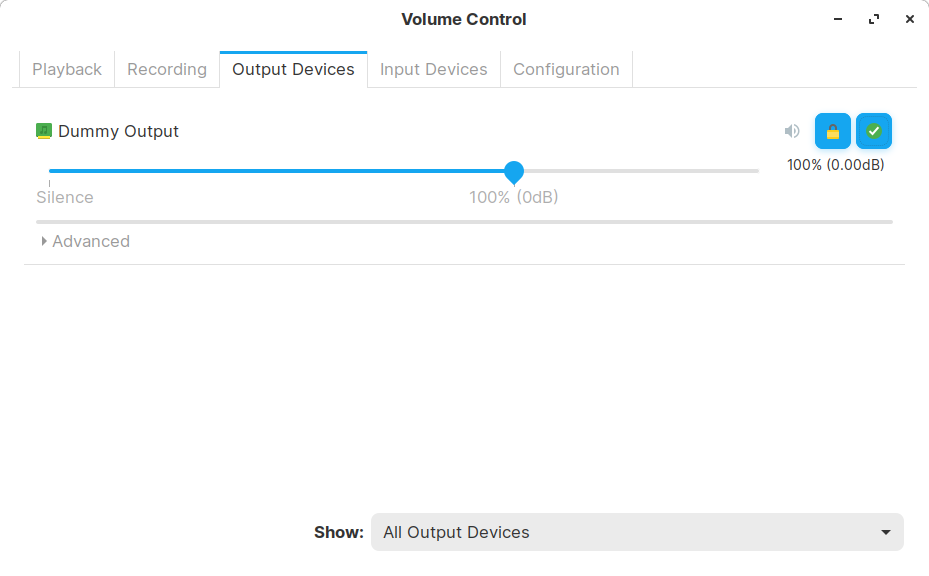The image size is (929, 576).
Task: Click the Silence mark under the slider
Action: click(x=65, y=197)
